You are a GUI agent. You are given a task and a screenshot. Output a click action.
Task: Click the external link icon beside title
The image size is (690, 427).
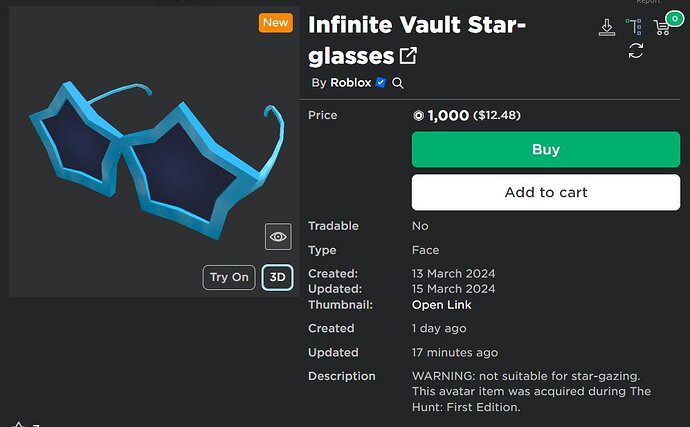(x=408, y=56)
